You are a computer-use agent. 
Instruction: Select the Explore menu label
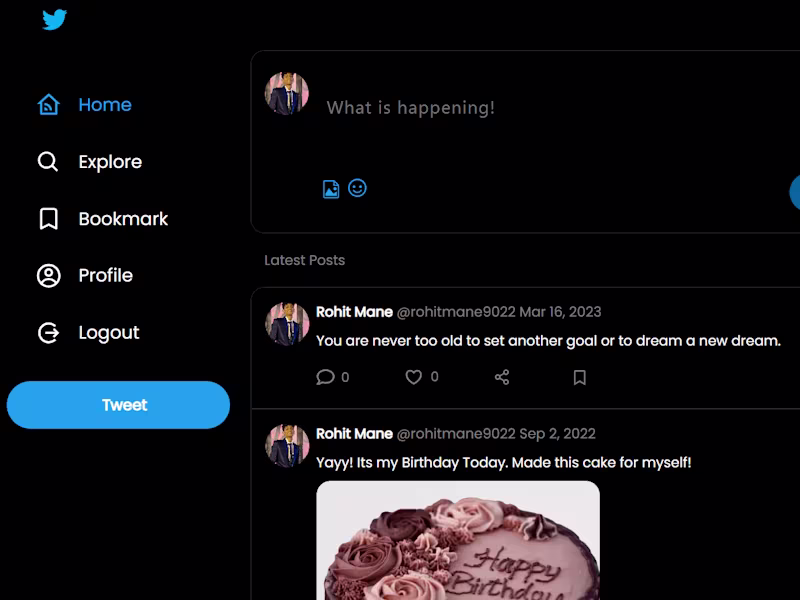(x=110, y=162)
